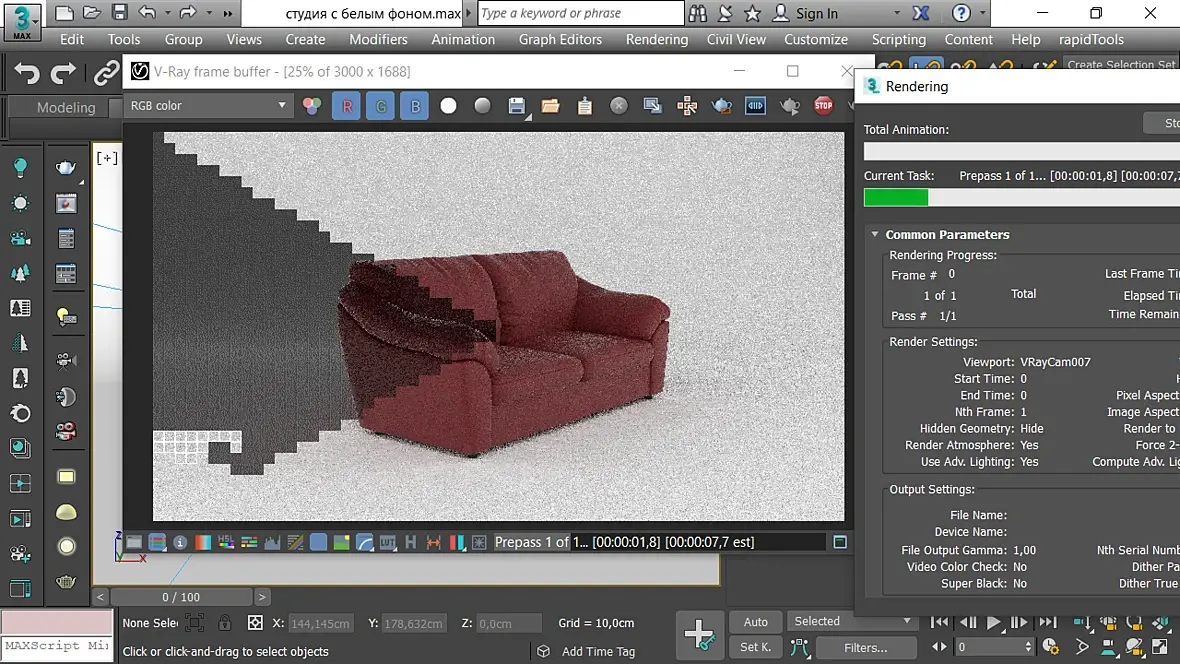Screen dimensions: 1180x664
Task: Open the Selected key filter dropdown
Action: [x=852, y=621]
